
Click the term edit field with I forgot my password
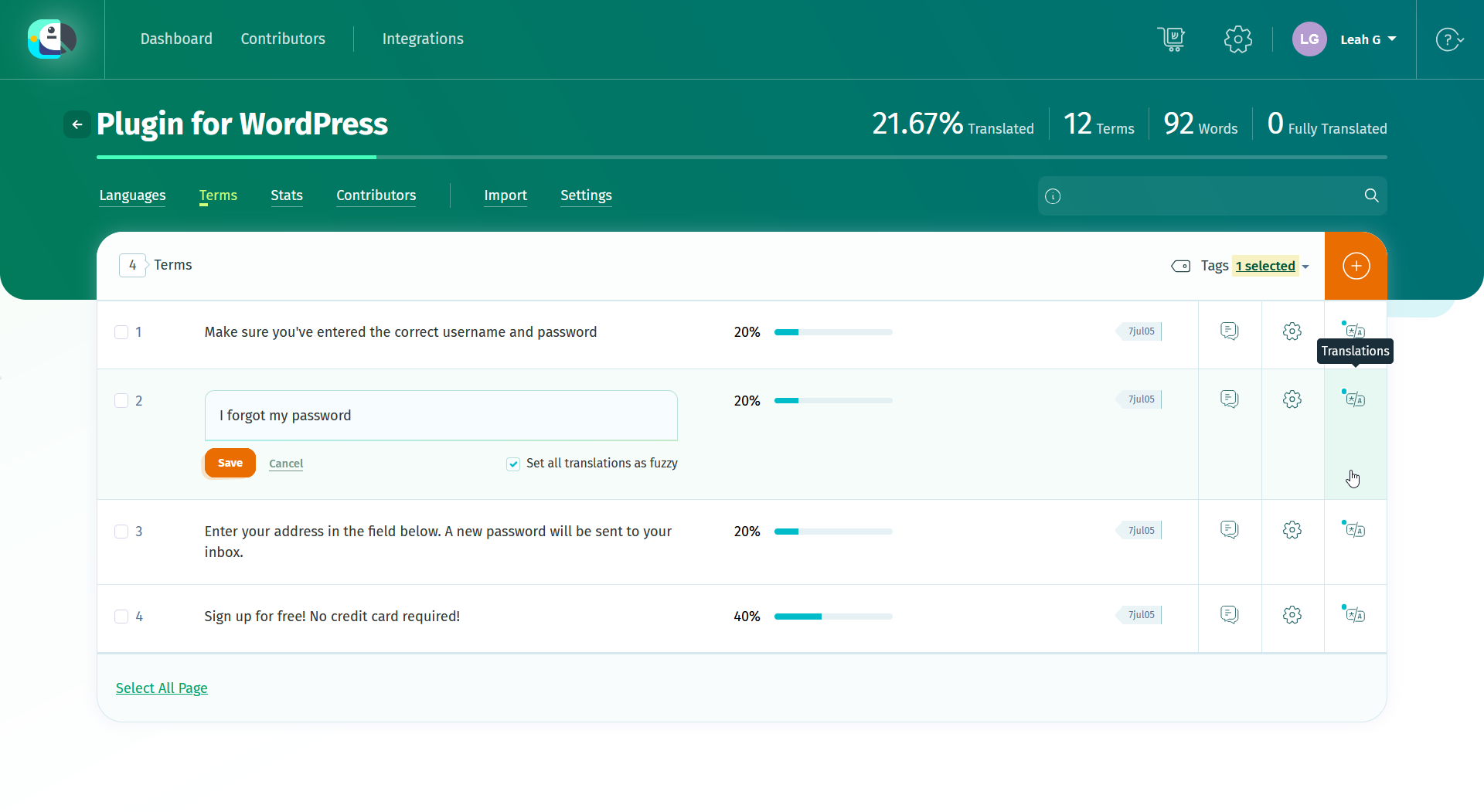coord(441,416)
